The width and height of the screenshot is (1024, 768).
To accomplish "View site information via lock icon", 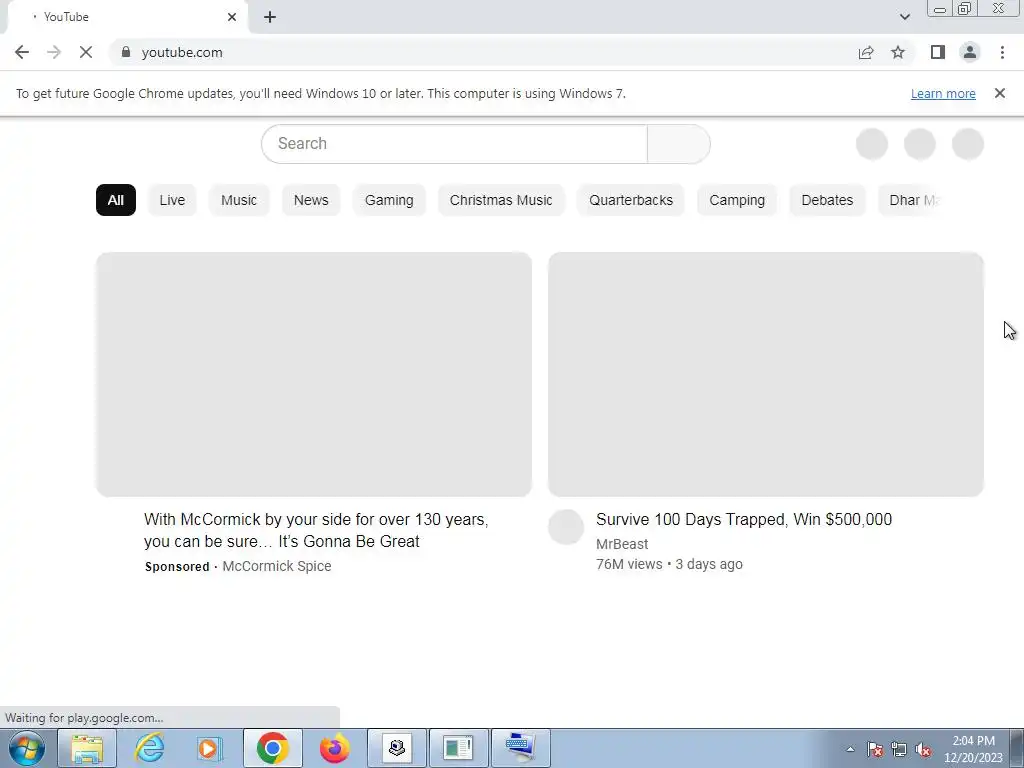I will pyautogui.click(x=126, y=52).
